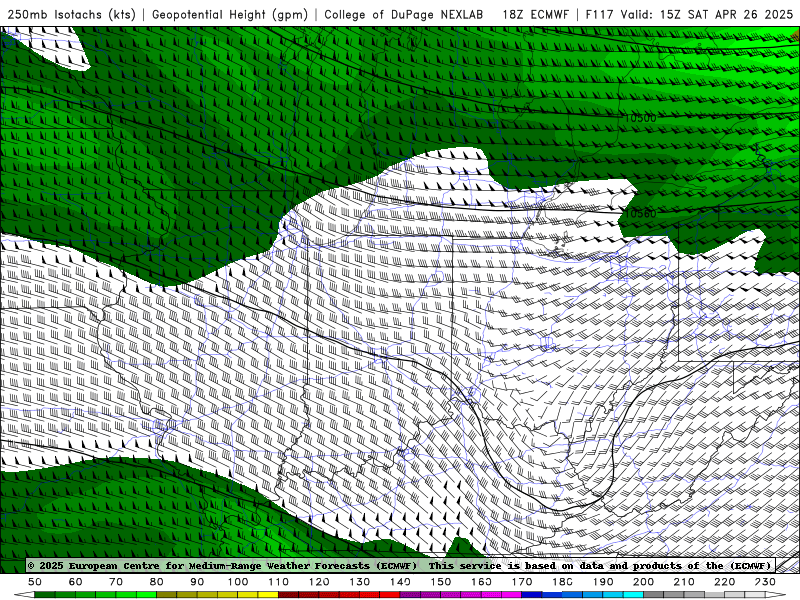Click 'F117 Valid: 15Z SAT APR 26 2025'
The width and height of the screenshot is (800, 600).
pos(689,14)
